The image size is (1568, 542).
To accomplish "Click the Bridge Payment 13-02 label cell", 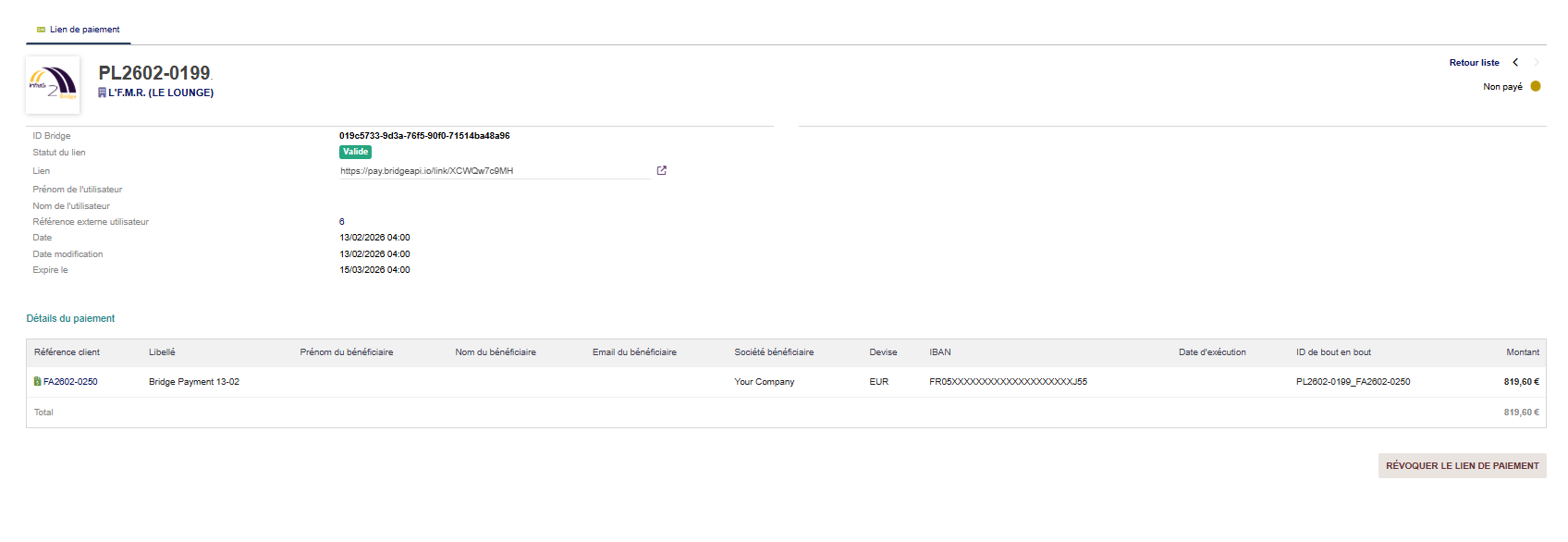I will (194, 381).
